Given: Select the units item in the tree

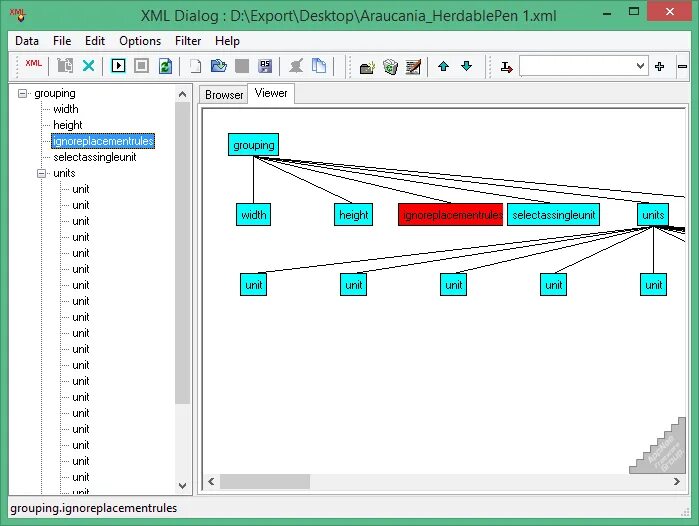Looking at the screenshot, I should click(x=64, y=173).
